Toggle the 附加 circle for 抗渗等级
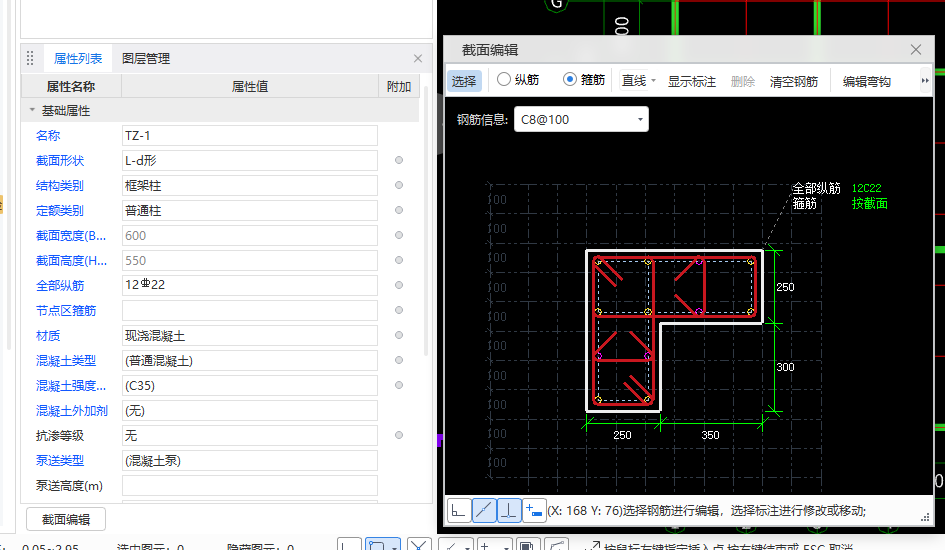 (x=399, y=435)
